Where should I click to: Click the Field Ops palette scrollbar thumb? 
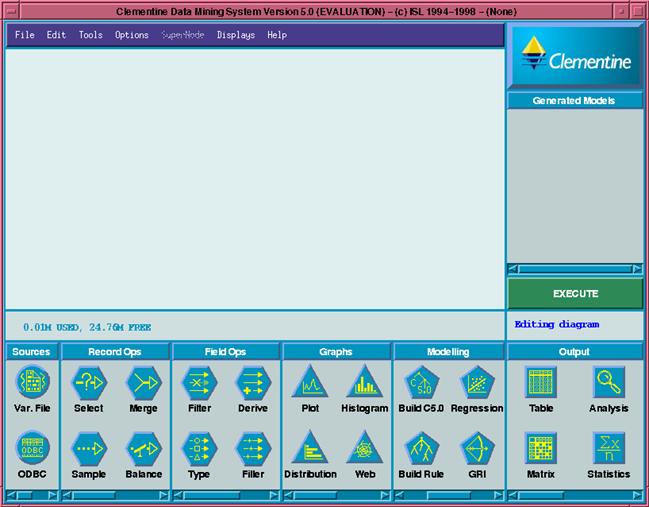tap(212, 495)
